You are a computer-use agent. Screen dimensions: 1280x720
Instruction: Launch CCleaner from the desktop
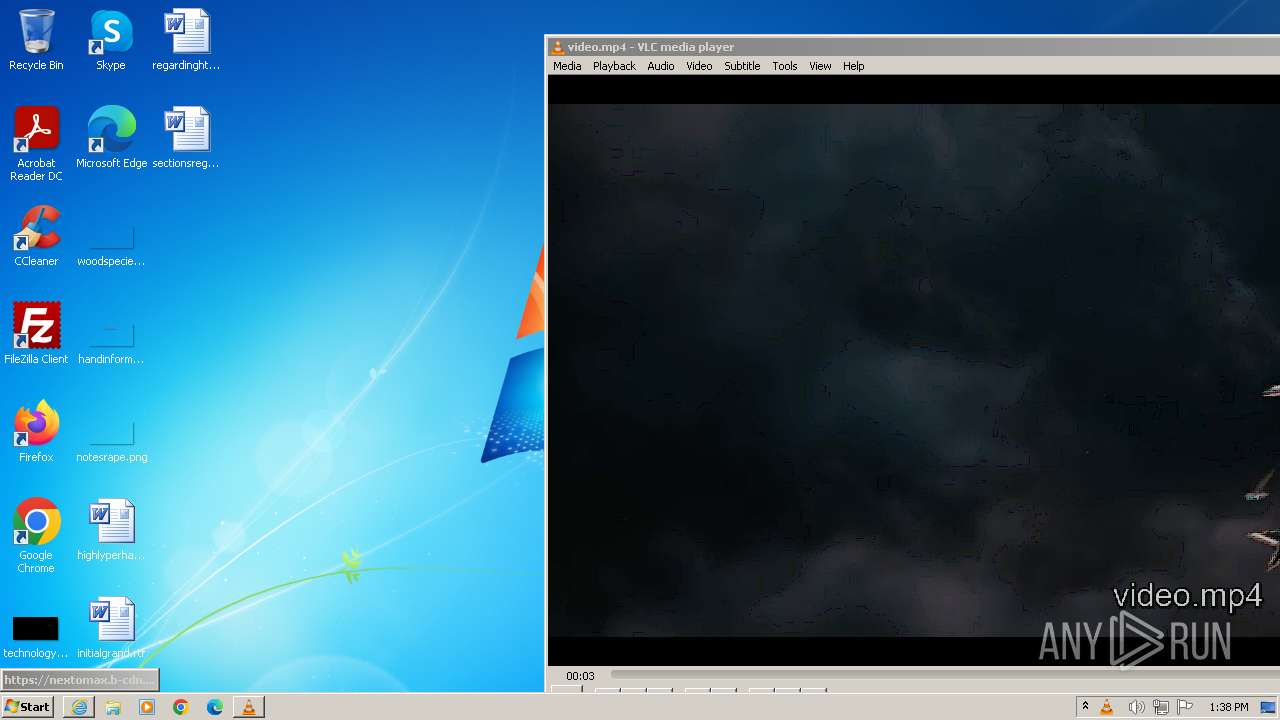click(36, 236)
